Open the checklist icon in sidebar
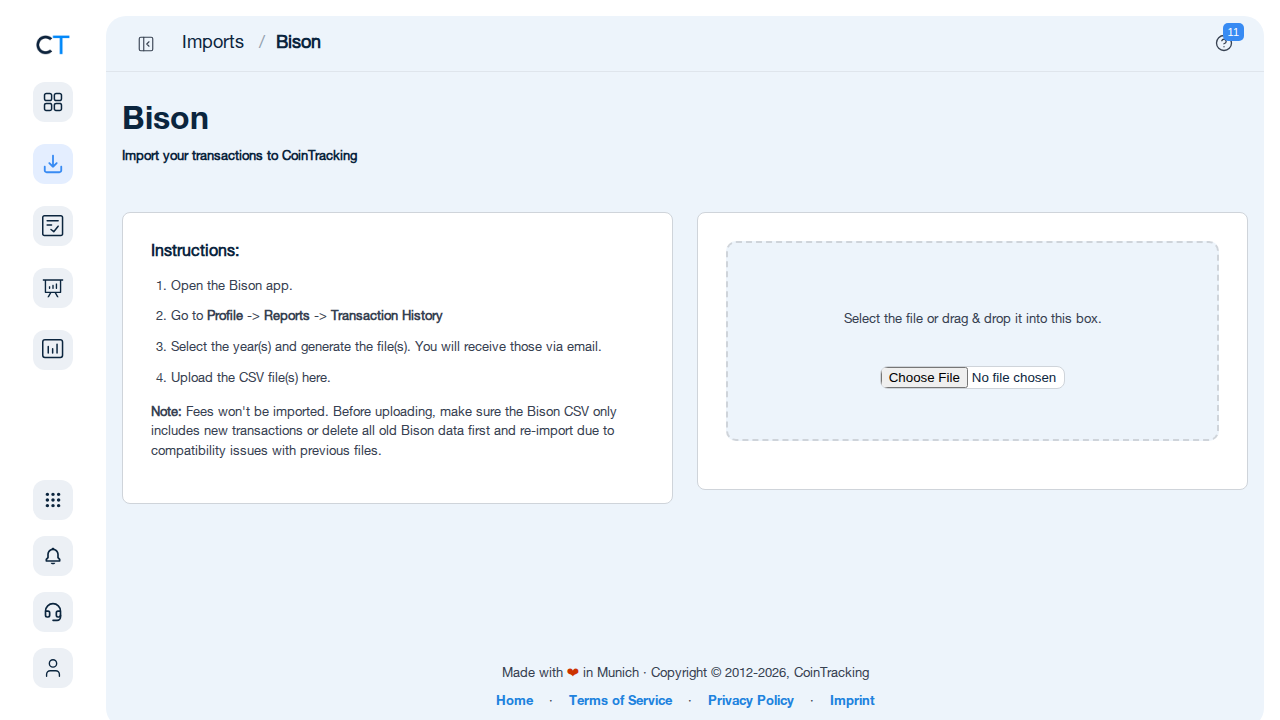This screenshot has height=720, width=1280. (53, 226)
